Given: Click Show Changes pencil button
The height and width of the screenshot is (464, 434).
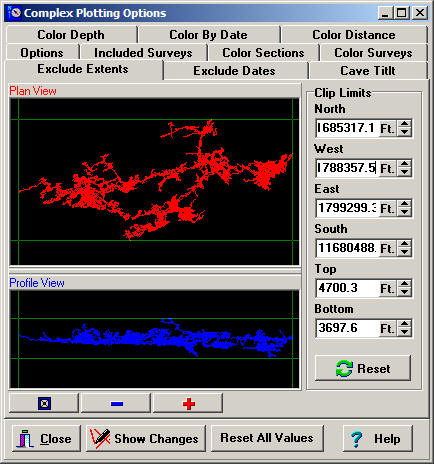Looking at the screenshot, I should (146, 438).
